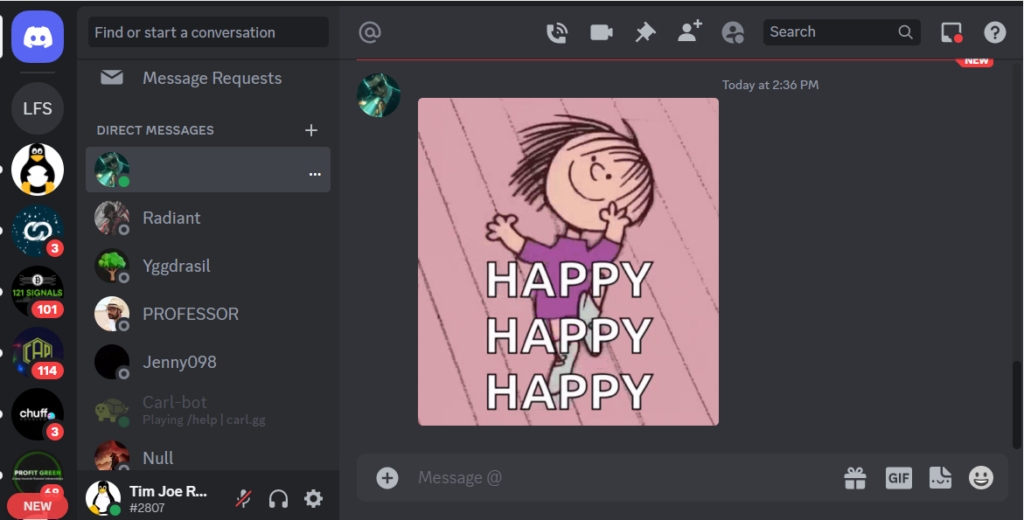Open the Profit Green server

click(x=37, y=472)
